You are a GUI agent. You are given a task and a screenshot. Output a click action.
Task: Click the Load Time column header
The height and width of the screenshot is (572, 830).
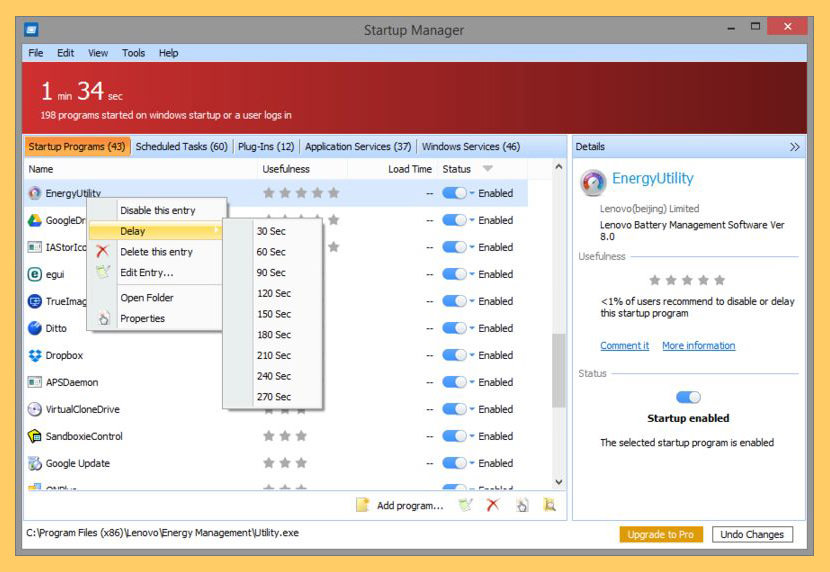(x=409, y=169)
